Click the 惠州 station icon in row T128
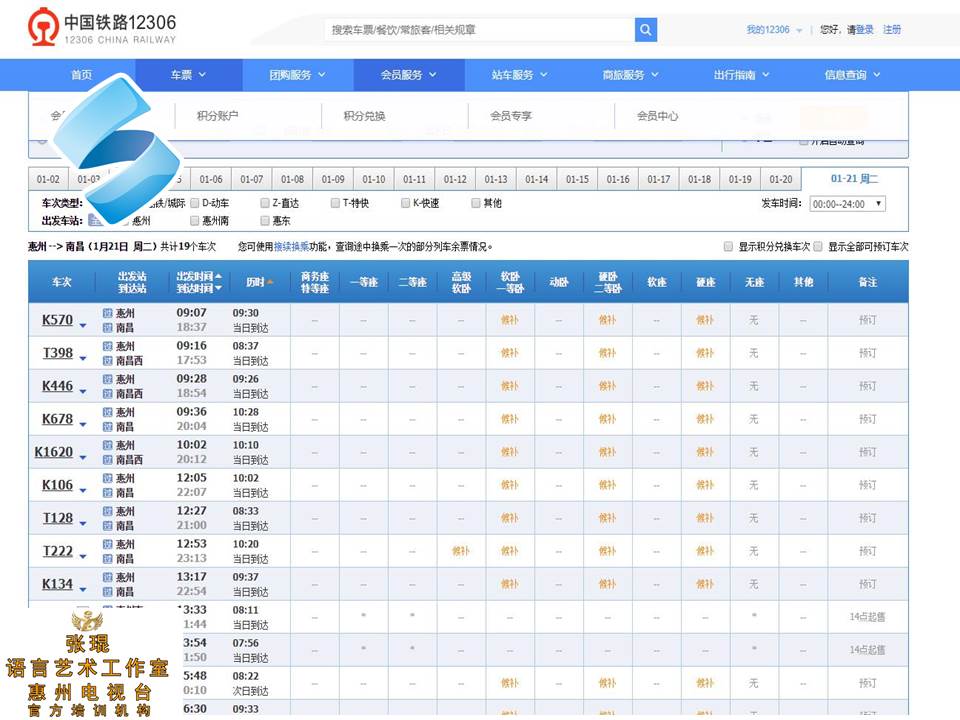Viewport: 960px width, 720px height. [108, 511]
